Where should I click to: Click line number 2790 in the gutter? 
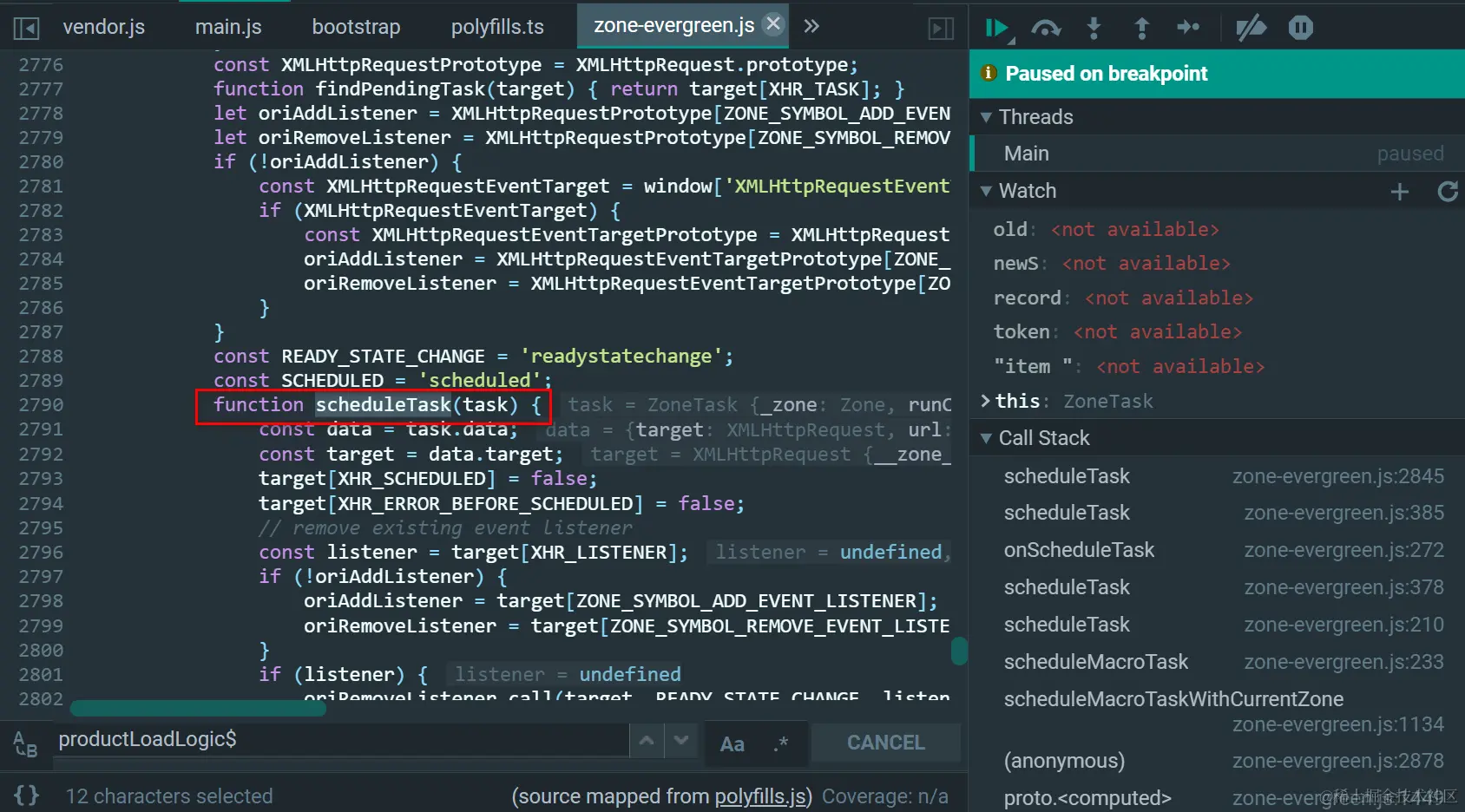[x=41, y=405]
